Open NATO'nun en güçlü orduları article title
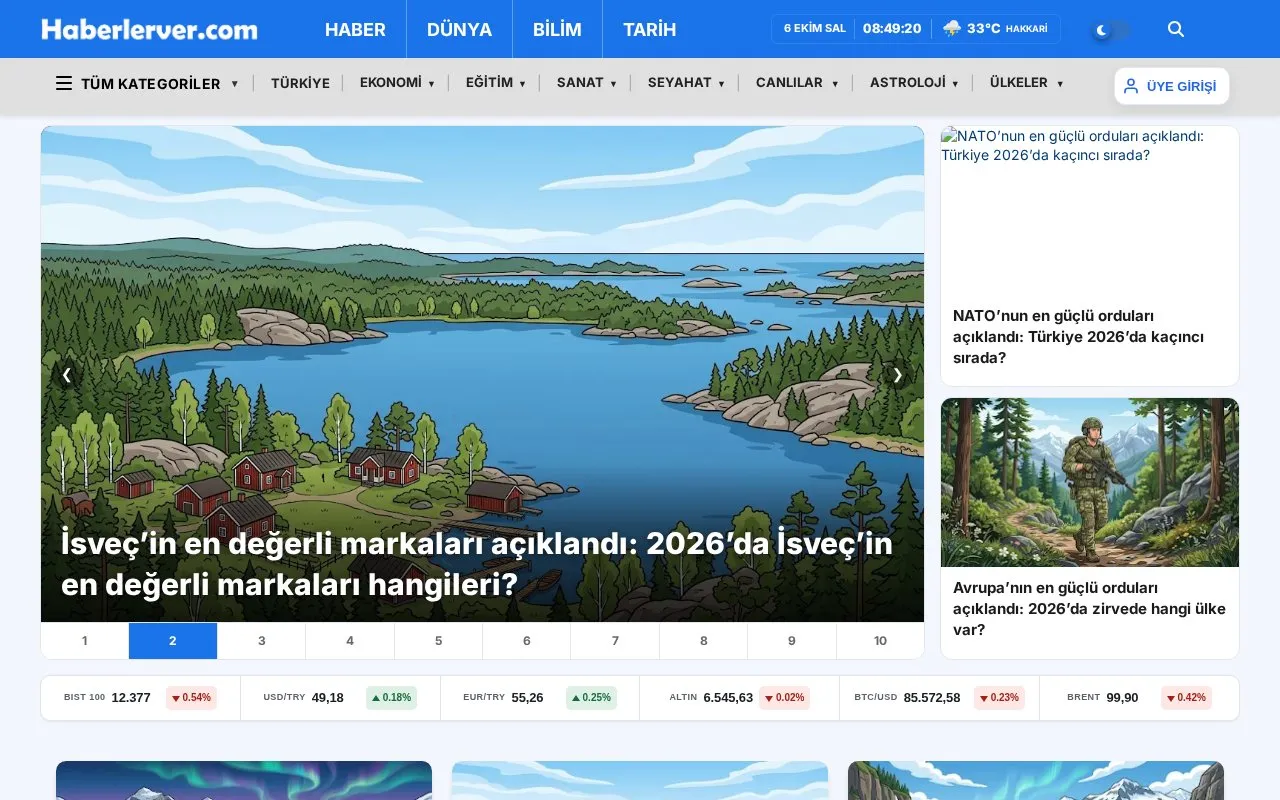Screen dimensions: 1280x800 [1078, 336]
